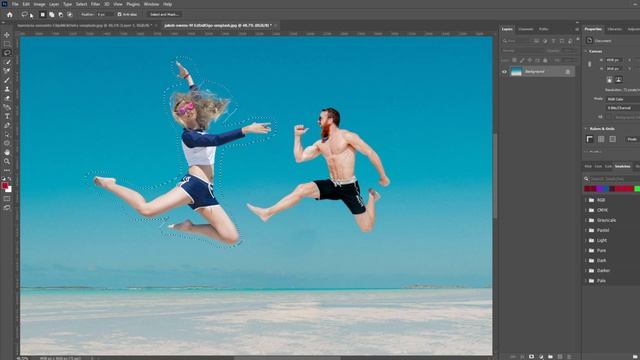Collapse the Canvas section in Properties
Image resolution: width=640 pixels, height=360 pixels.
coord(586,51)
